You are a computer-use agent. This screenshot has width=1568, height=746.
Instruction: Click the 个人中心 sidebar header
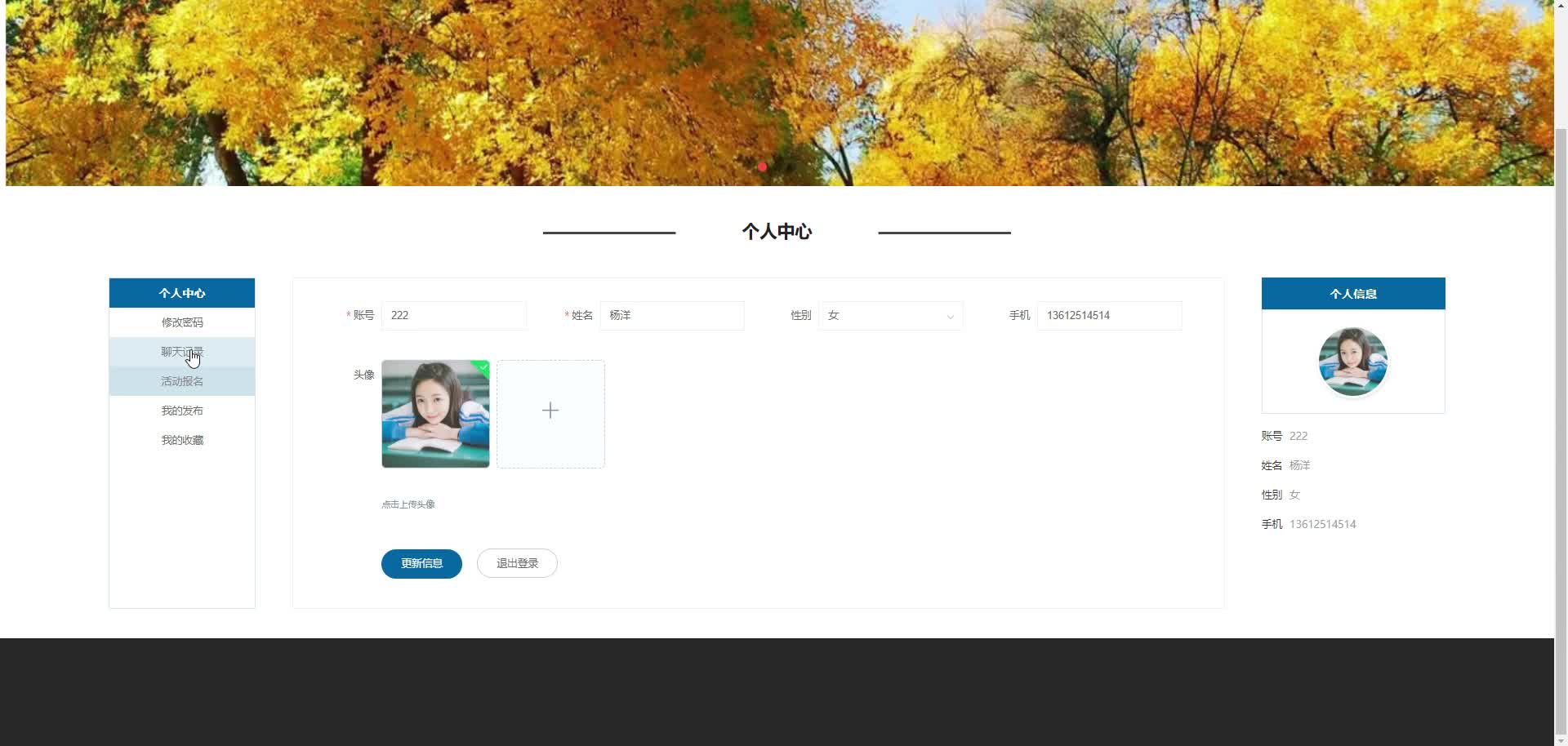pyautogui.click(x=182, y=293)
